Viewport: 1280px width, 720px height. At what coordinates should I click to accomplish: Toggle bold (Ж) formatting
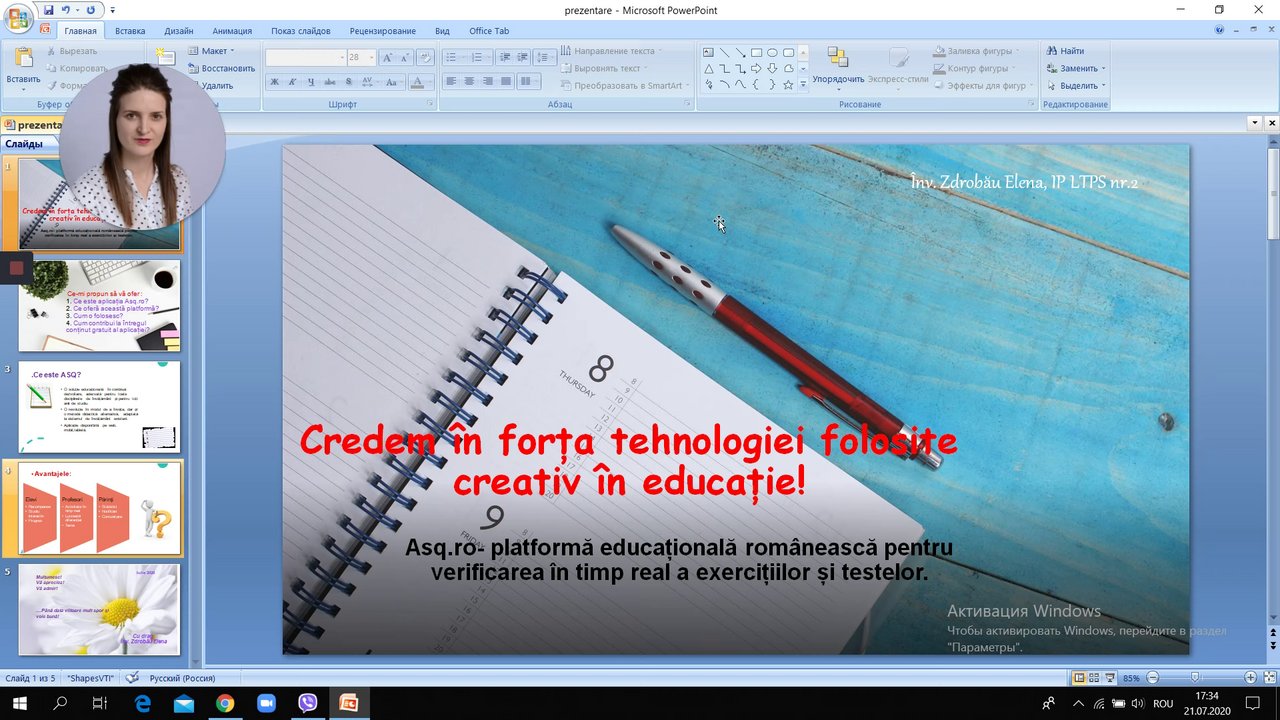tap(275, 82)
